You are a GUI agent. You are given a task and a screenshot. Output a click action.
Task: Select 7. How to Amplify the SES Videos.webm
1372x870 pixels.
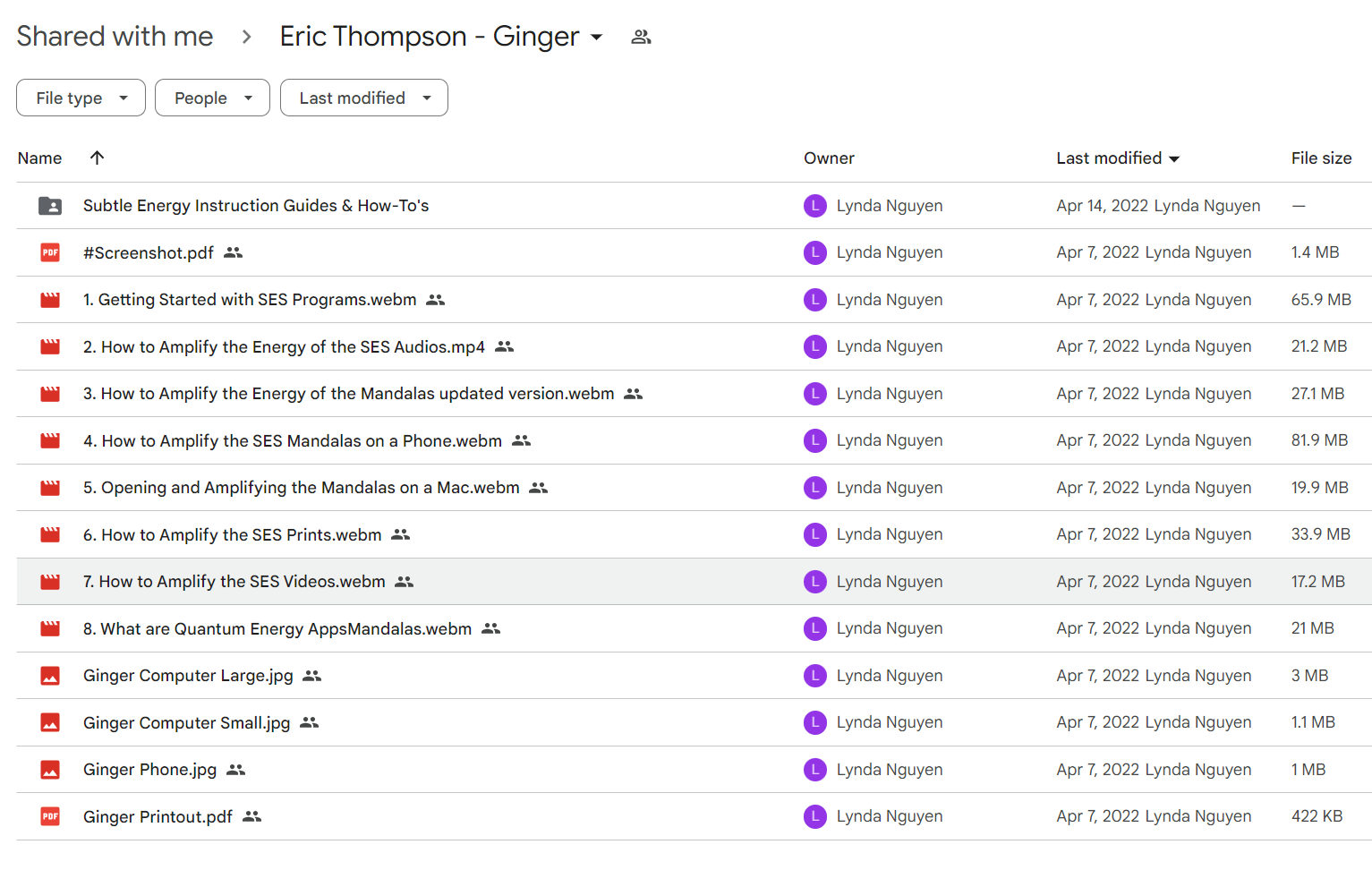coord(234,582)
